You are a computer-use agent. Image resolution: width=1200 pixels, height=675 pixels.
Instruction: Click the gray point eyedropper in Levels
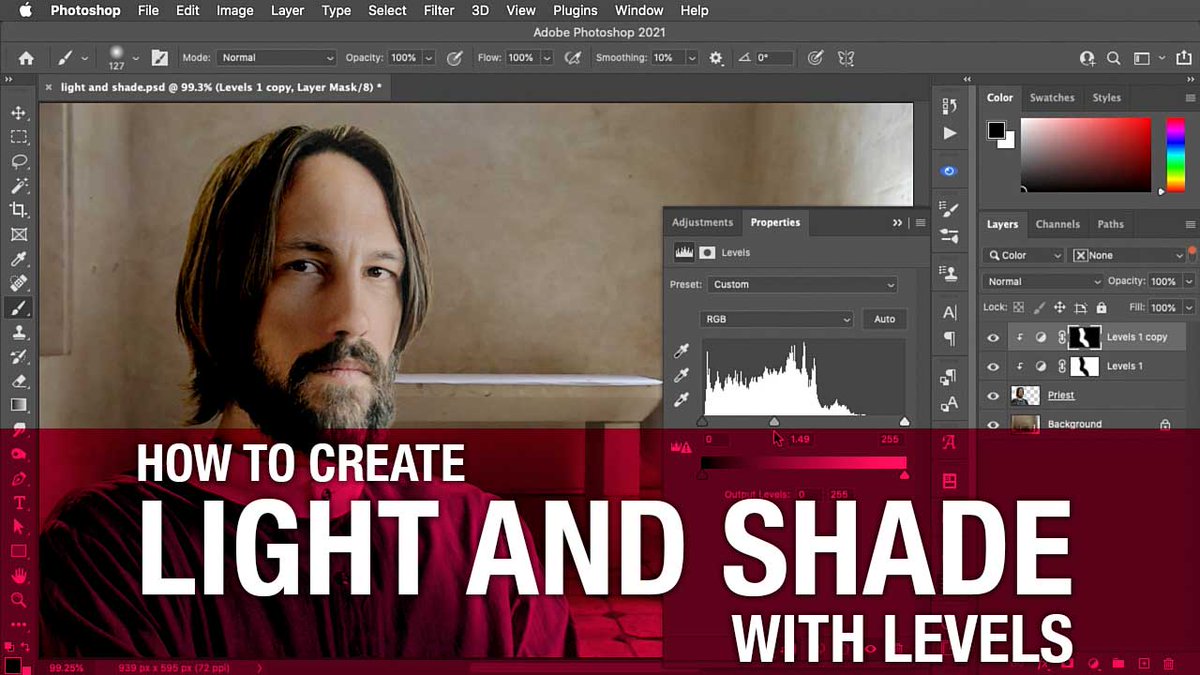point(681,375)
